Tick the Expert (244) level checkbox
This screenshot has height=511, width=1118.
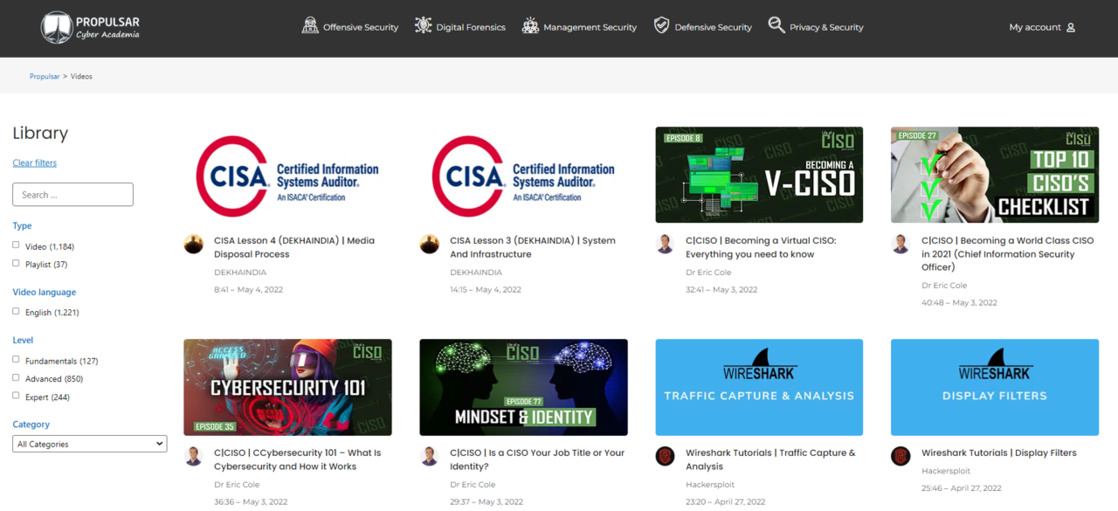pos(16,396)
